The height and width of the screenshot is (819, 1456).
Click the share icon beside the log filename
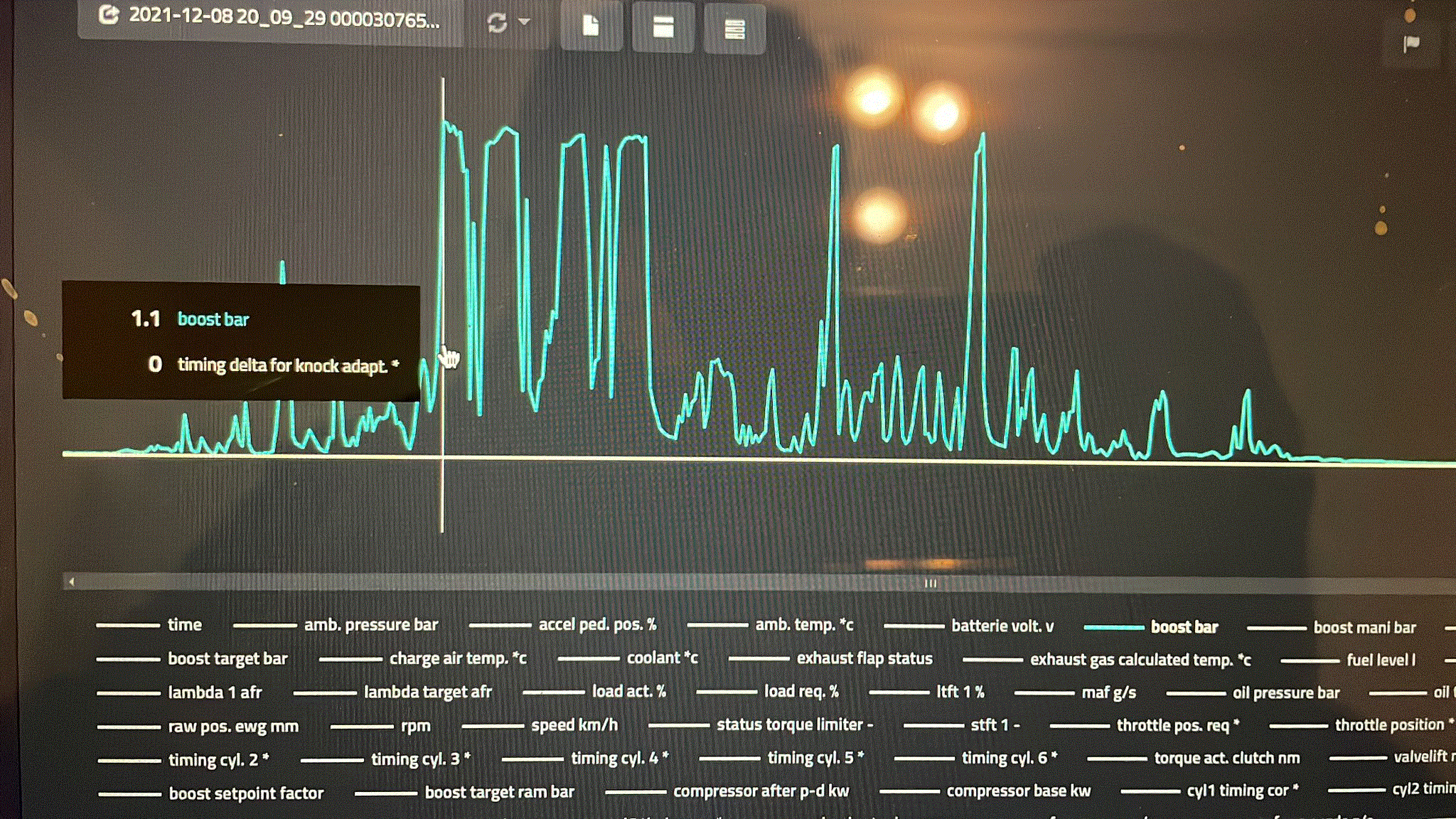click(x=109, y=15)
